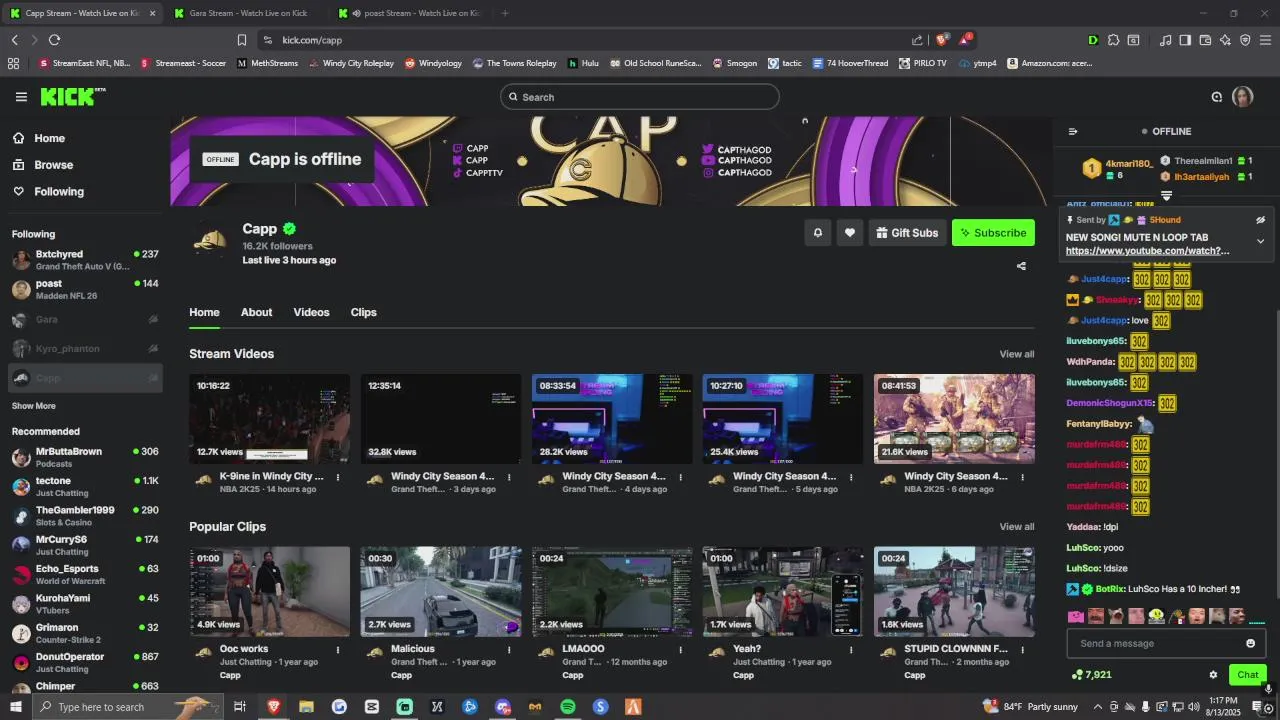Open options menu for the Ooc works clip
Viewport: 1280px width, 720px height.
pyautogui.click(x=338, y=650)
